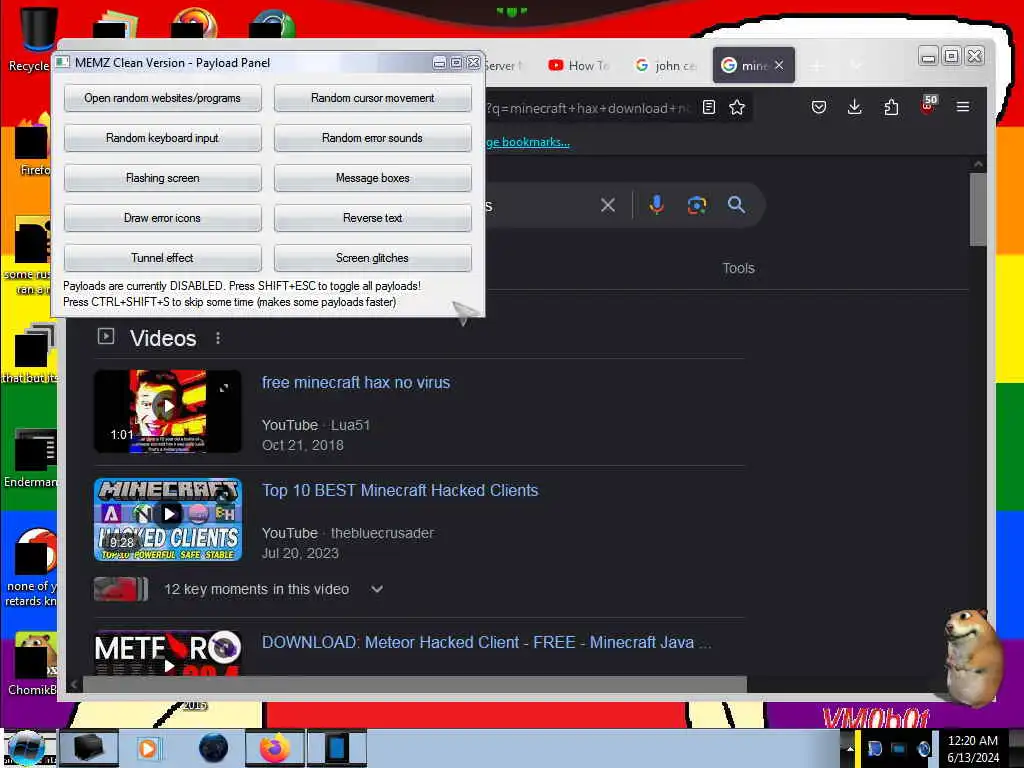
Task: Open dark globe taskbar icon
Action: pyautogui.click(x=213, y=748)
